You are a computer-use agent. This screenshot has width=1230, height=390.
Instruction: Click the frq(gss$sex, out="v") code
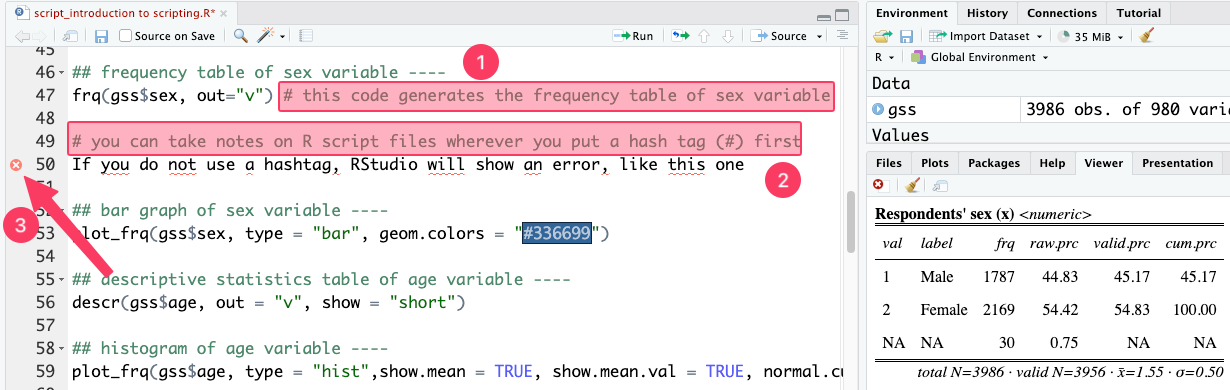(172, 95)
